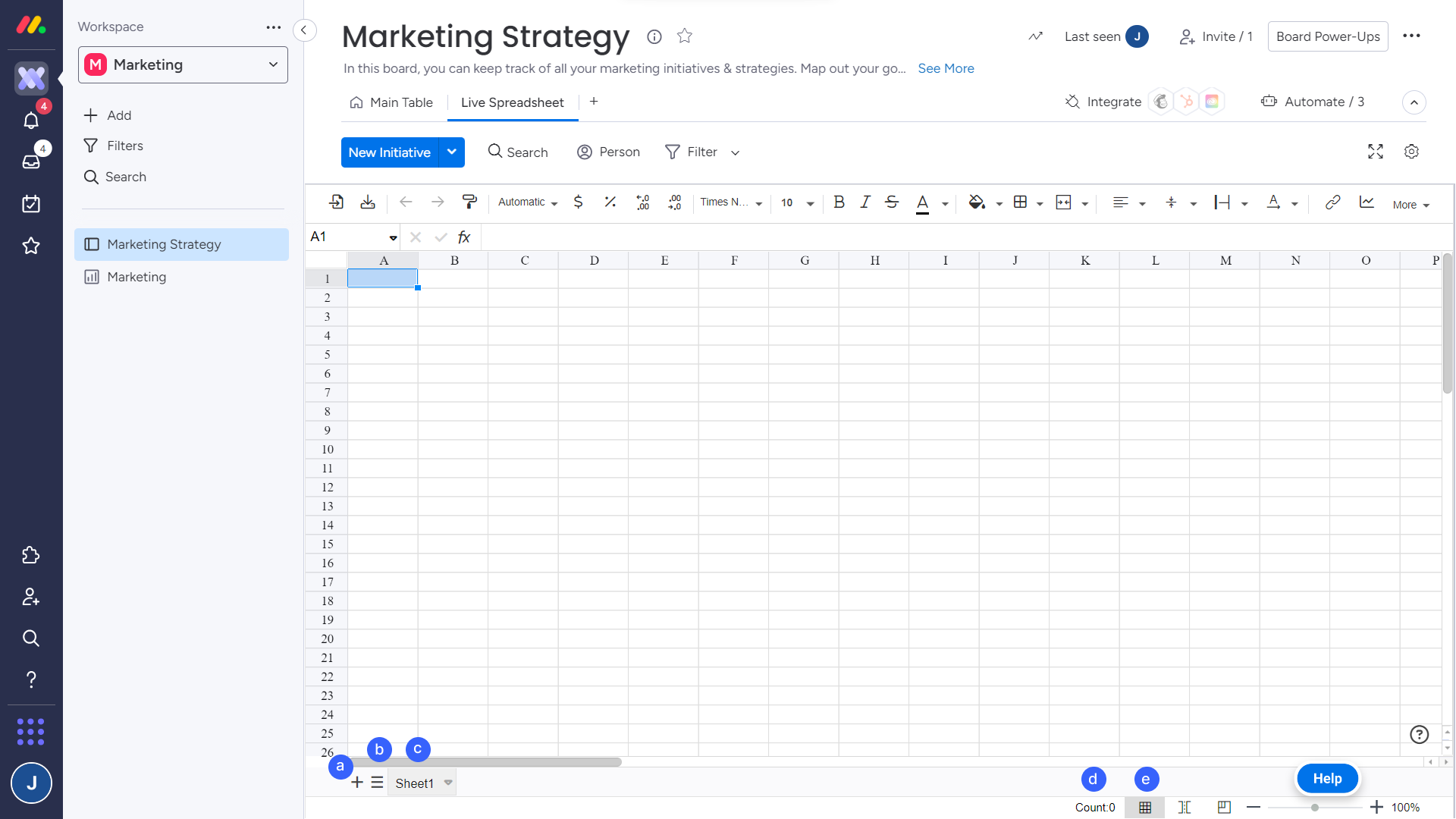Open the merge cells tool
This screenshot has width=1456, height=819.
pyautogui.click(x=1064, y=202)
